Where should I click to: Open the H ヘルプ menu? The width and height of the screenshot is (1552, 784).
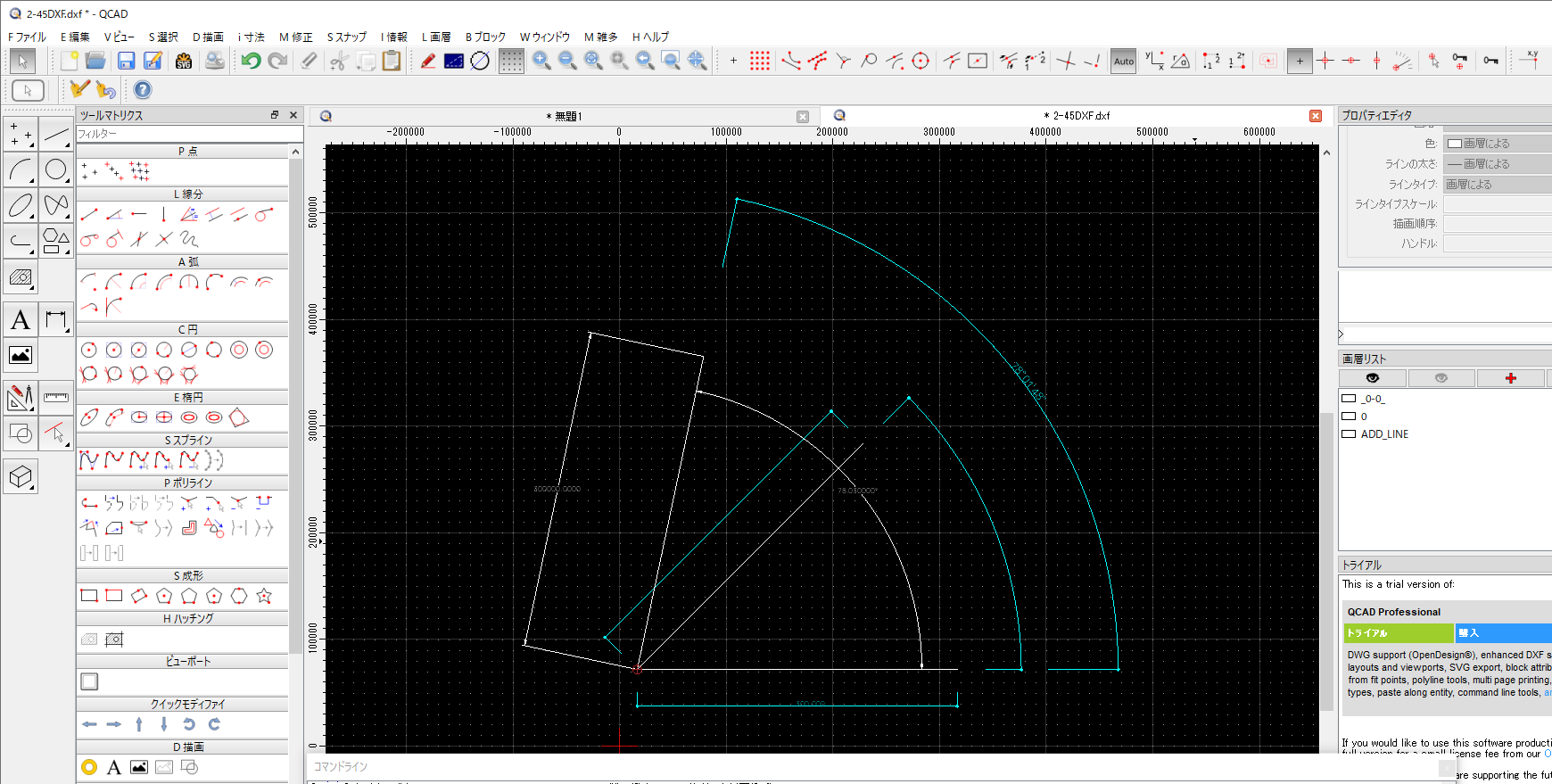(x=650, y=37)
